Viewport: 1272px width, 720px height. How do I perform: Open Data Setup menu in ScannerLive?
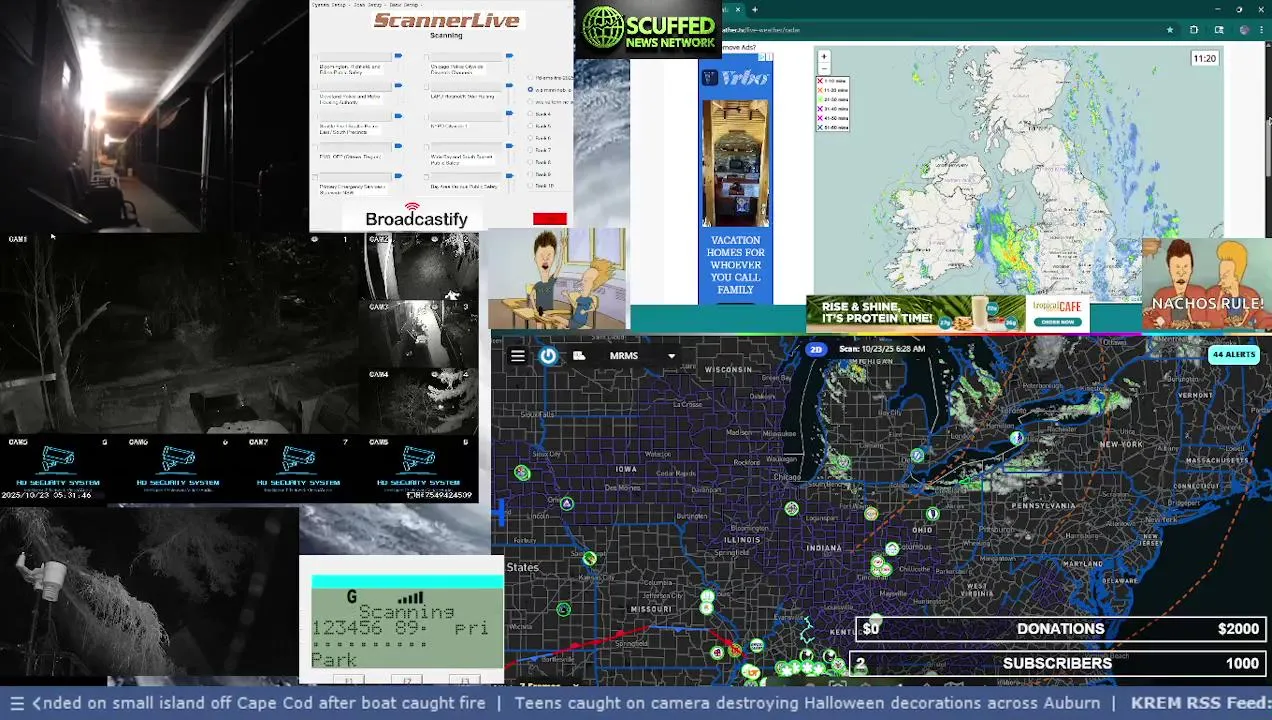(x=404, y=5)
